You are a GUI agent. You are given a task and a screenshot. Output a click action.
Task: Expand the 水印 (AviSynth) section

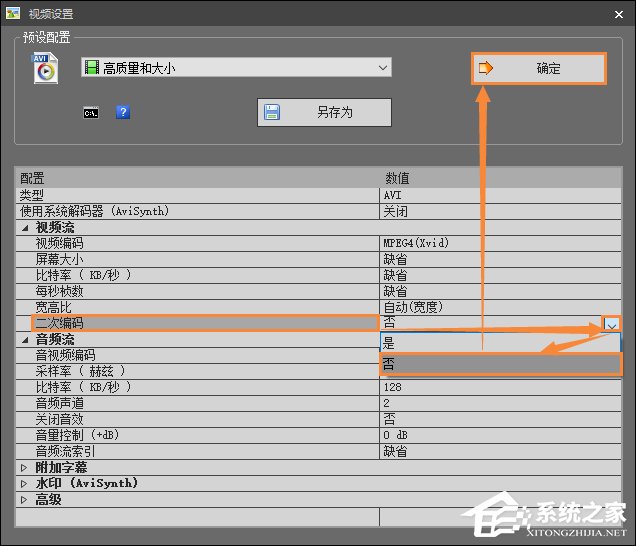point(24,484)
